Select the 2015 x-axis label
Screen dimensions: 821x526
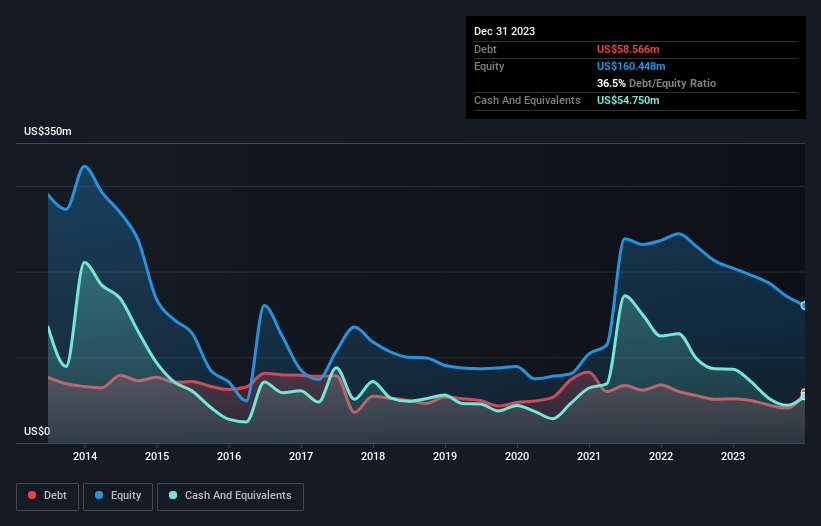point(157,456)
